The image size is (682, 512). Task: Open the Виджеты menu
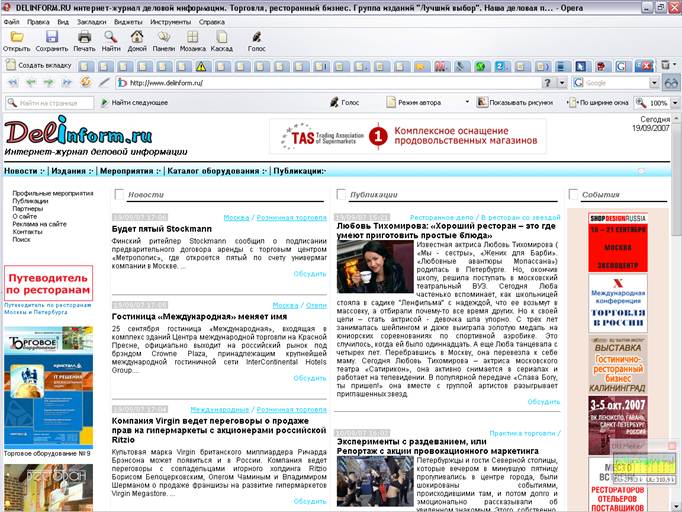[128, 22]
